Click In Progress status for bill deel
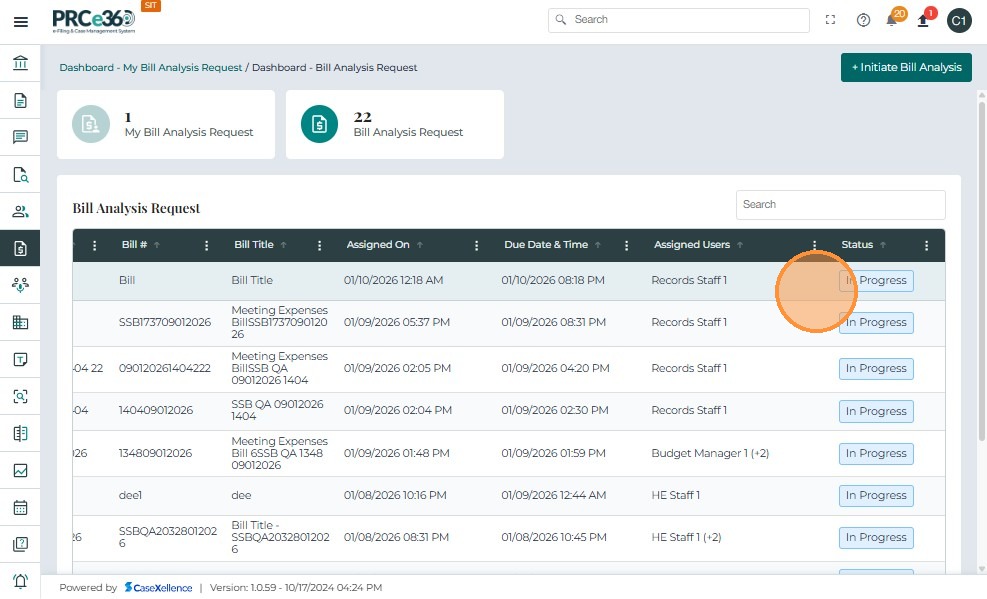 coord(876,495)
